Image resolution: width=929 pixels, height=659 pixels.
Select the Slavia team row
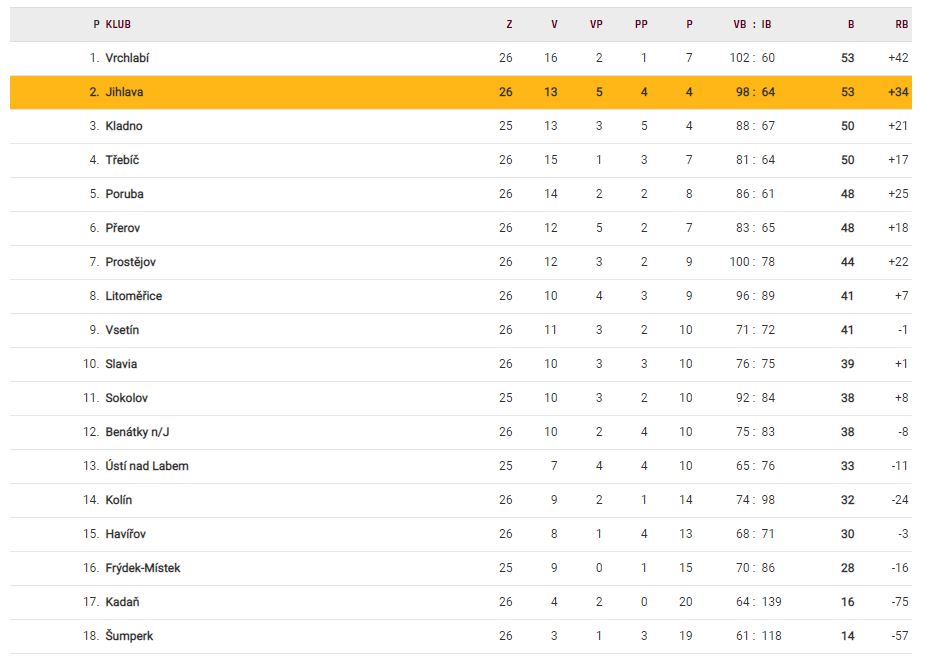121,364
